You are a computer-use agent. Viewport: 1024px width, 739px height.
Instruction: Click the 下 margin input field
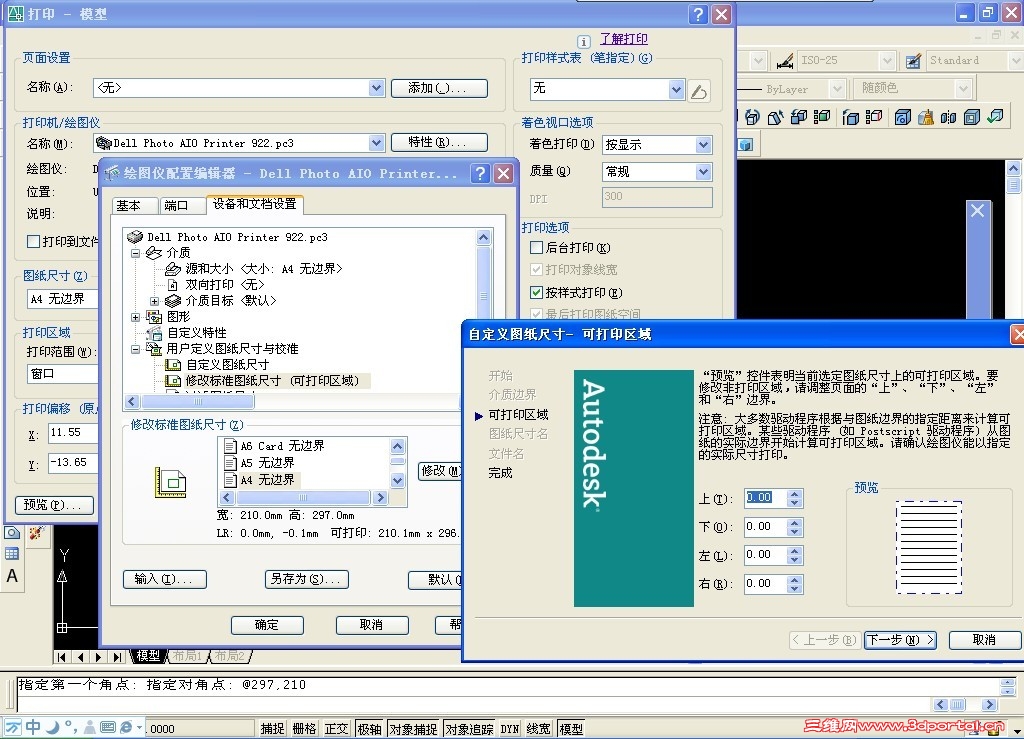point(765,527)
